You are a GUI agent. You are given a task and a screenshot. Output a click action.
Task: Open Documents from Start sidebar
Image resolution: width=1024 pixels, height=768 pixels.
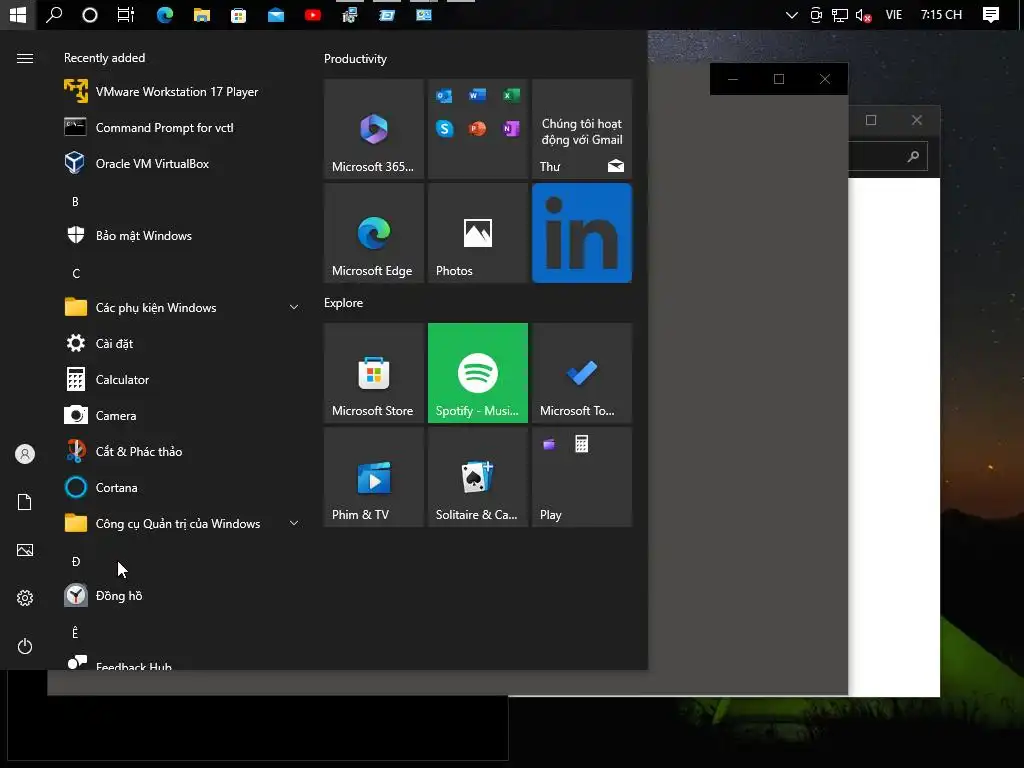[x=25, y=502]
